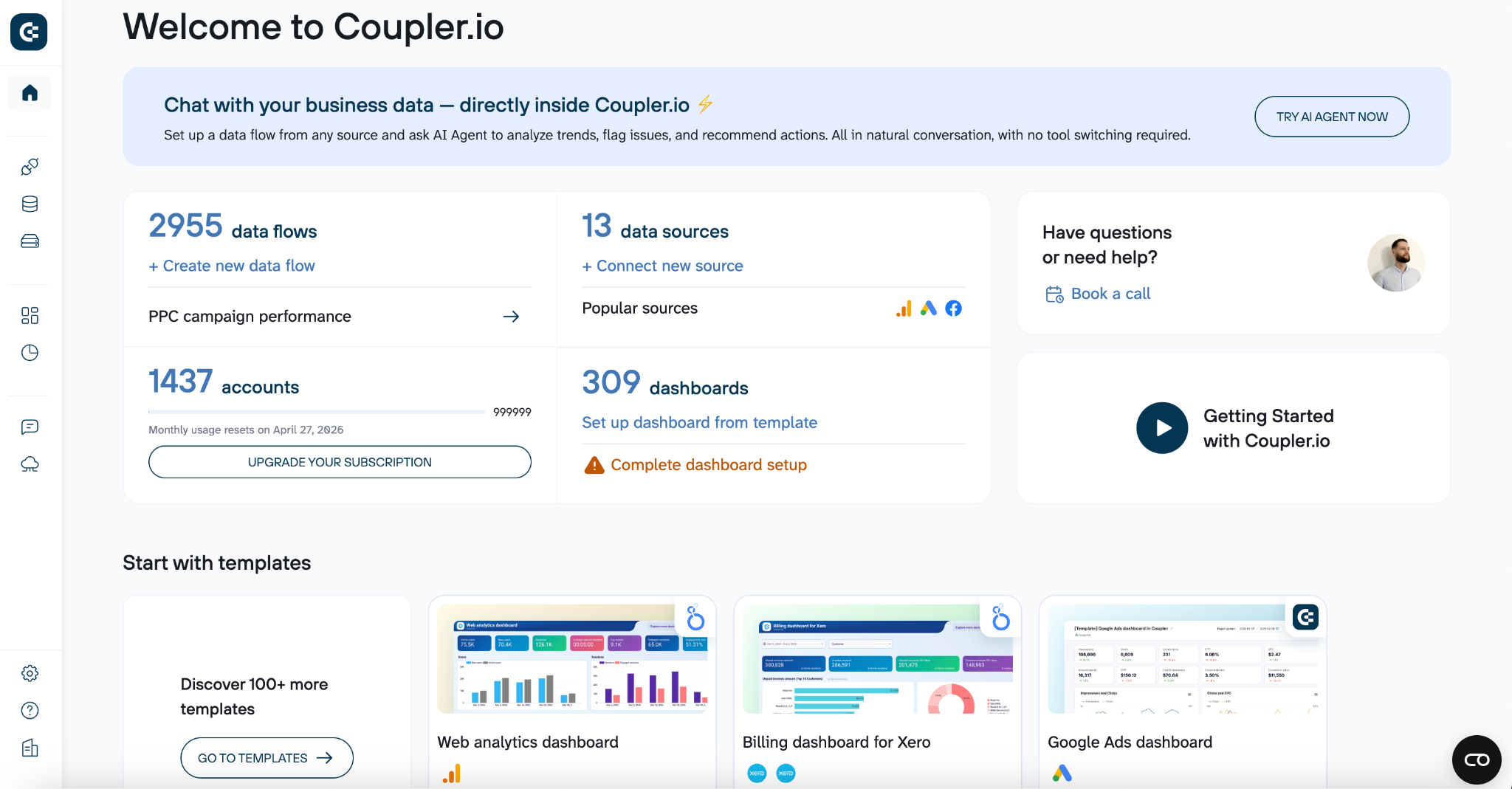Click the Looker Studio badge on Web analytics card

(x=695, y=618)
